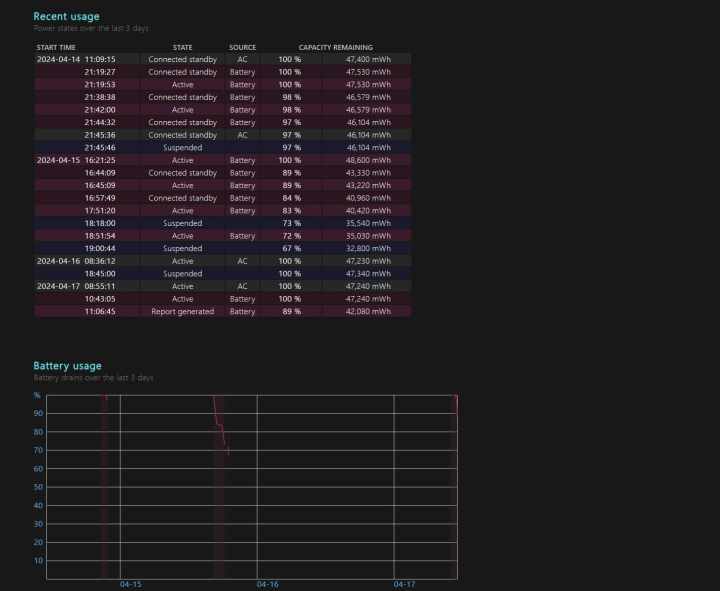Select the 18:18:00 start time entry

click(102, 223)
